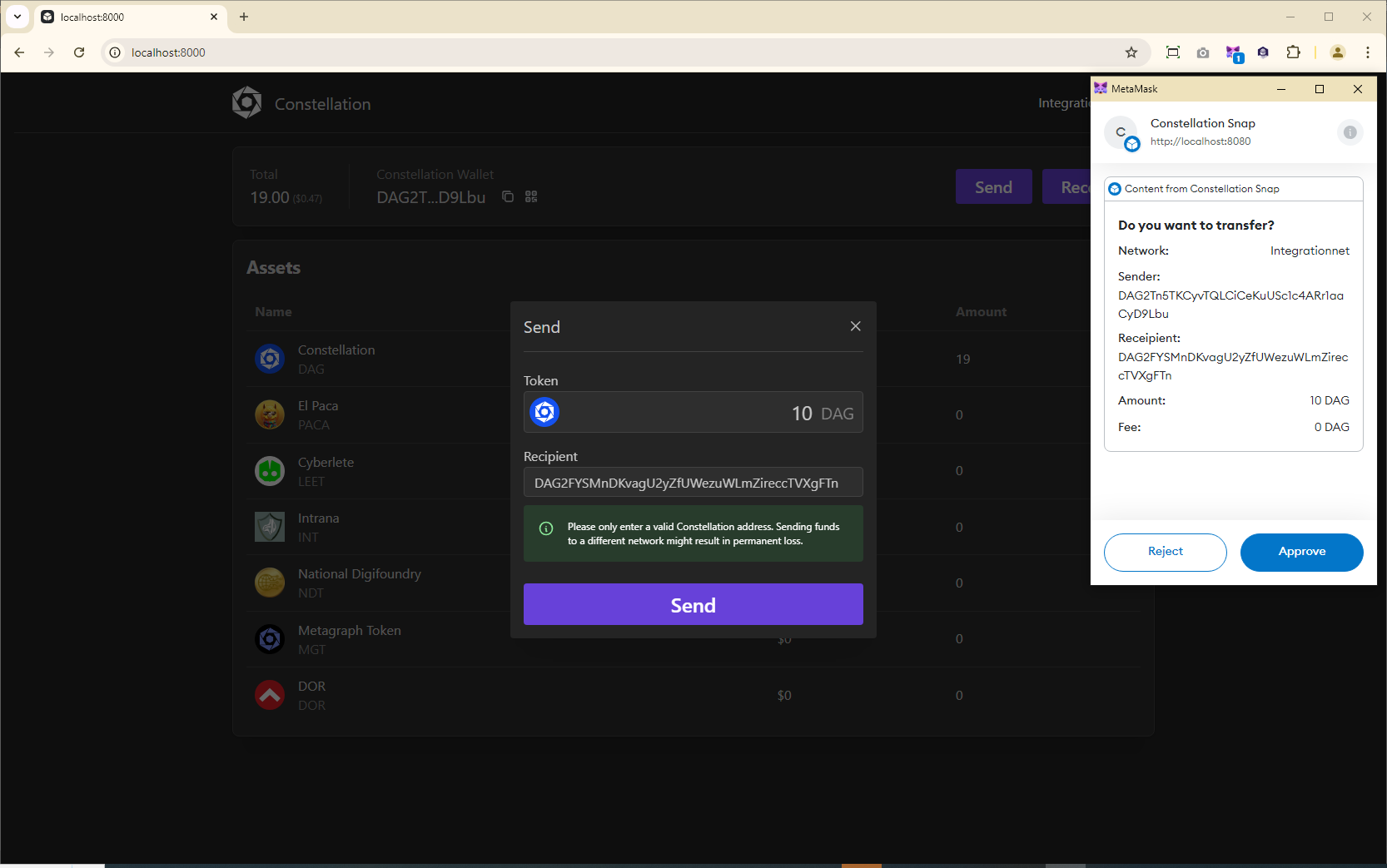Click the screen capture frame icon

pyautogui.click(x=1173, y=52)
